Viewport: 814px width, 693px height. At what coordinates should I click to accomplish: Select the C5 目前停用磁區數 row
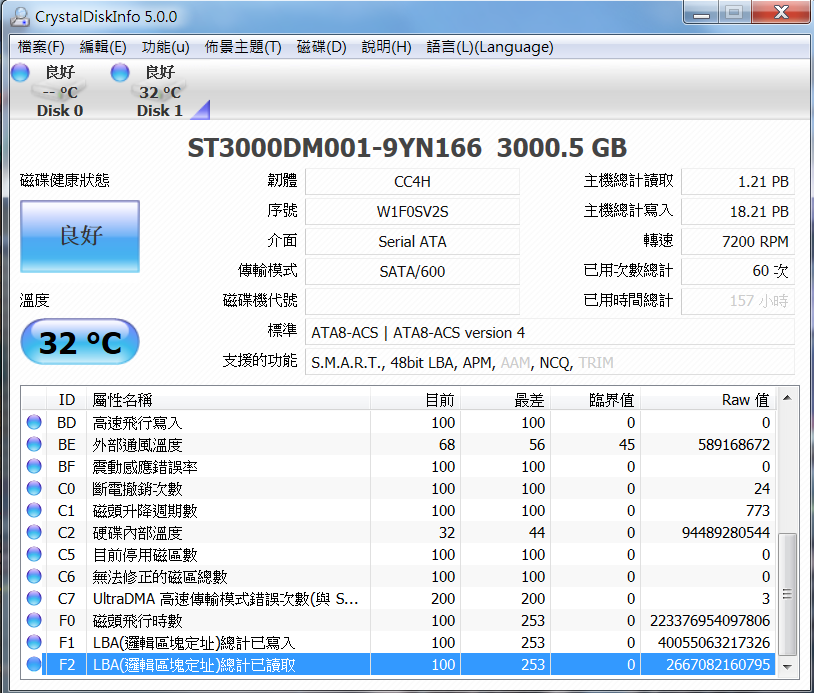pyautogui.click(x=400, y=555)
